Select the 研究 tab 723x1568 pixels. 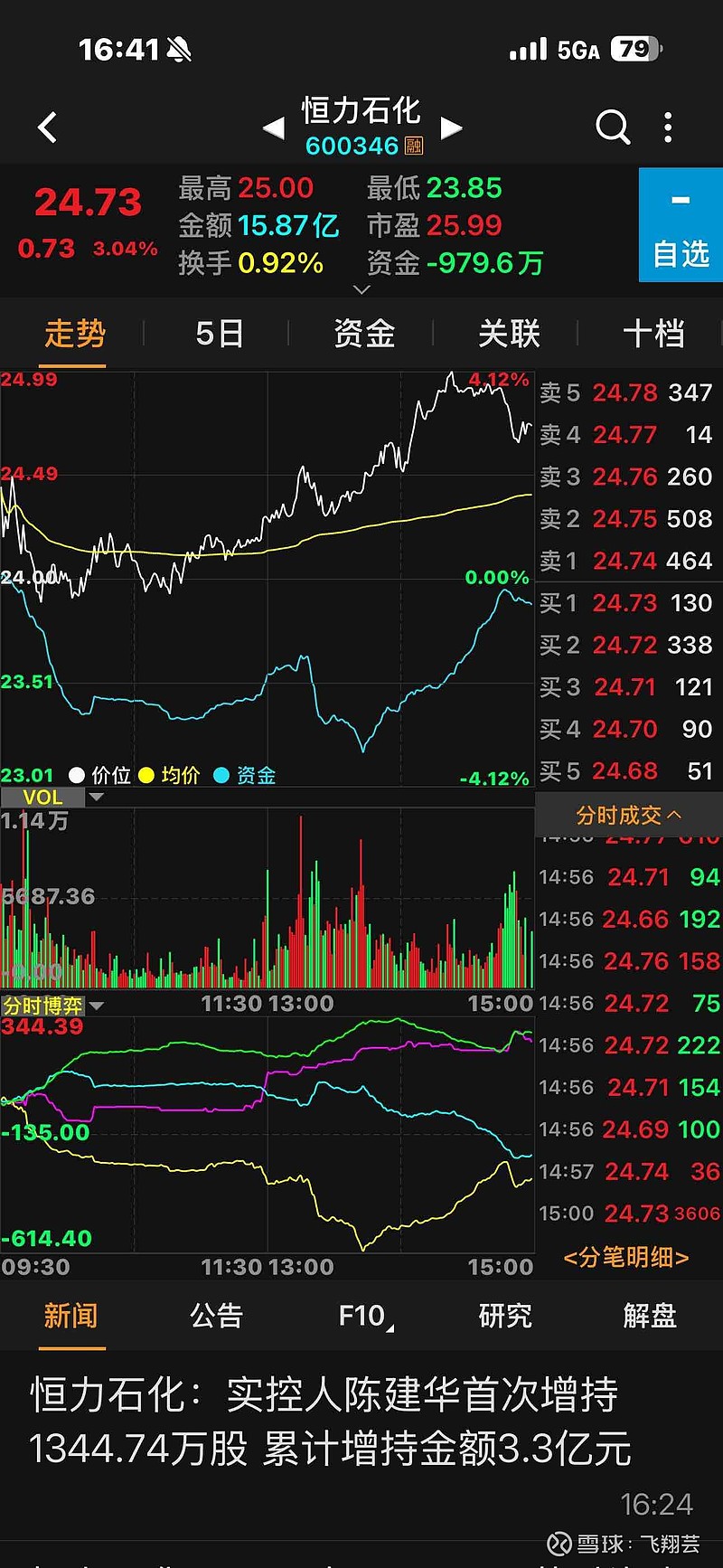coord(506,1315)
